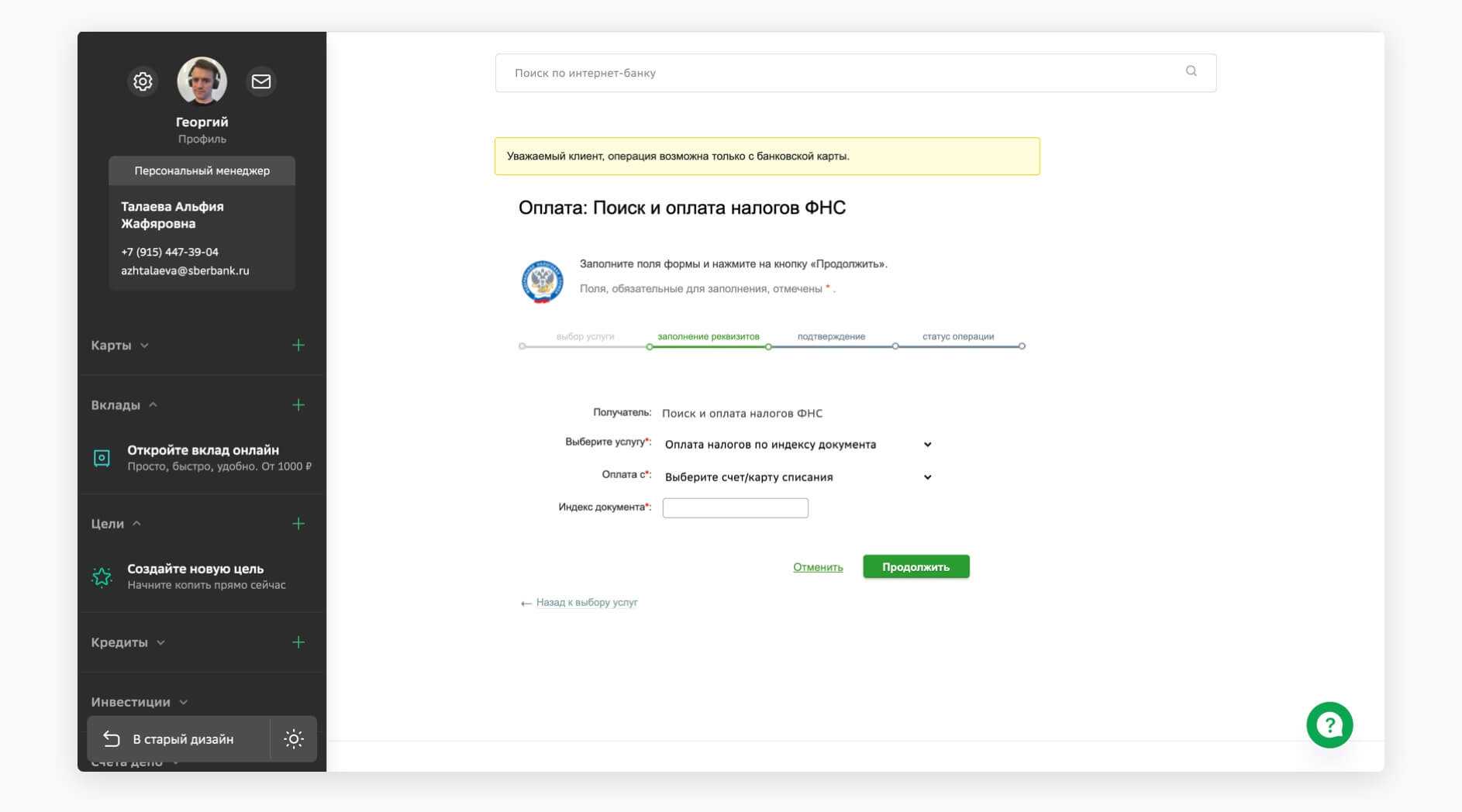1462x812 pixels.
Task: Open the Оплата с account dropdown
Action: [797, 477]
